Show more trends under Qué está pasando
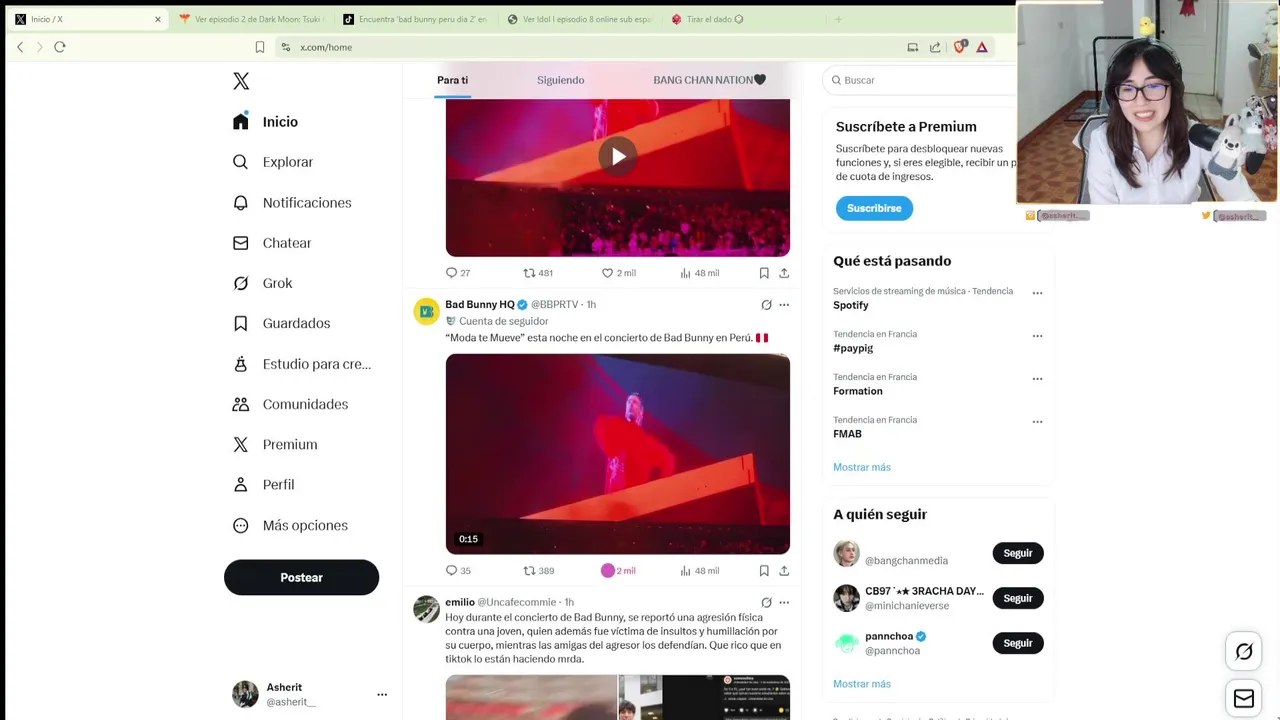The image size is (1280, 720). point(862,467)
